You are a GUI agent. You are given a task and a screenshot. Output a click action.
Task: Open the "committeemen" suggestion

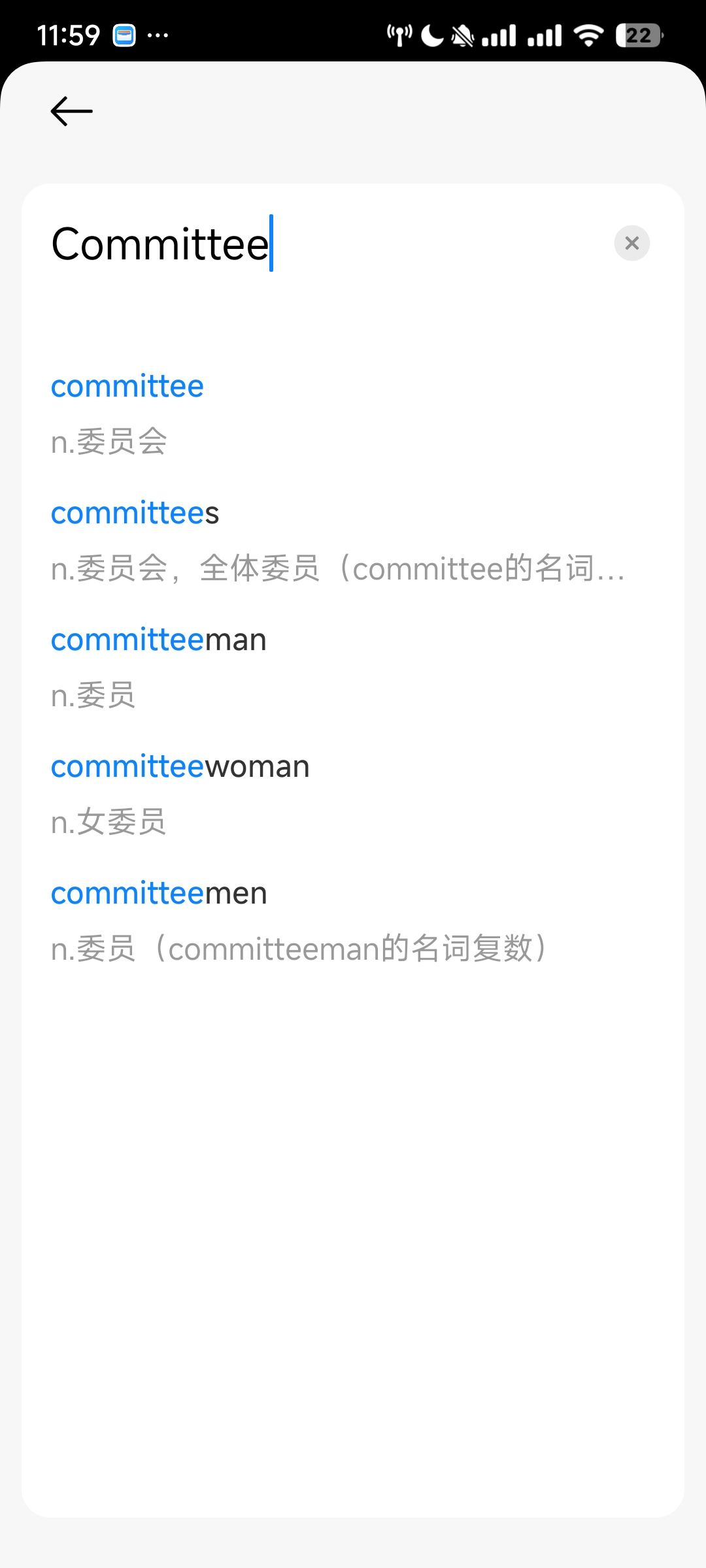[x=159, y=894]
